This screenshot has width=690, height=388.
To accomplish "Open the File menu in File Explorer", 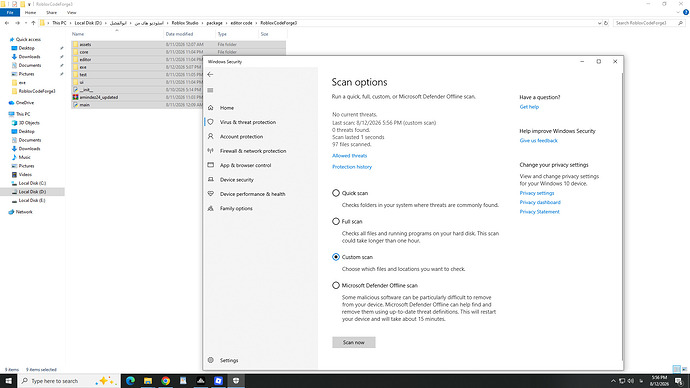I will 10,13.
